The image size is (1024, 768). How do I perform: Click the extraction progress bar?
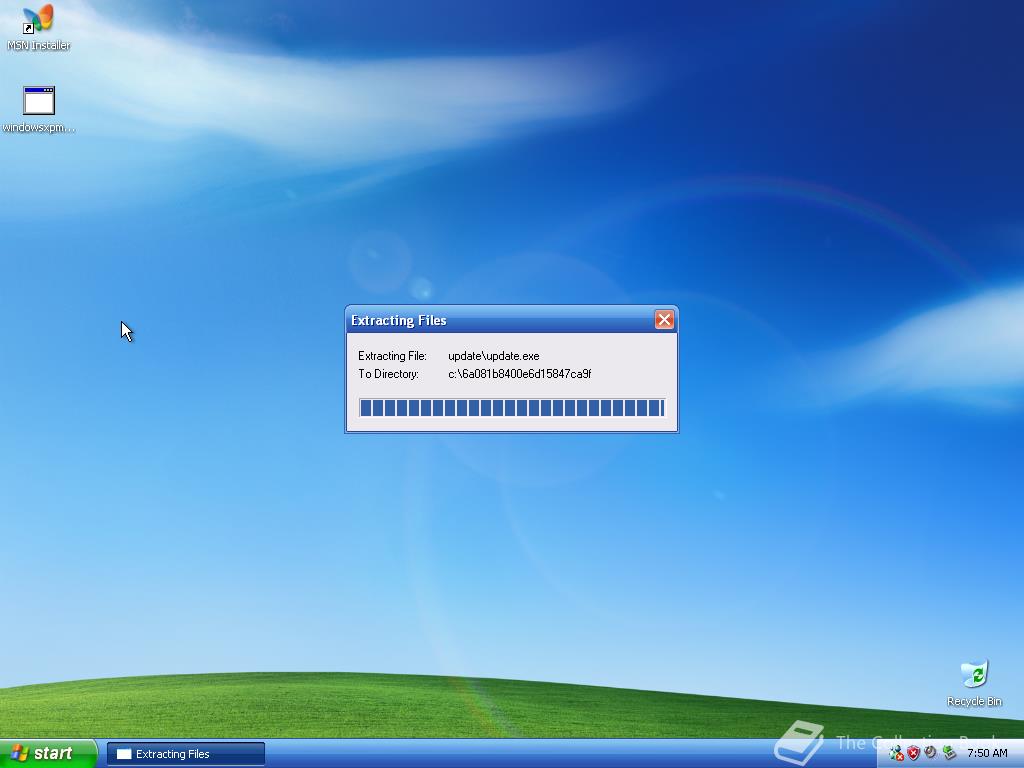(x=512, y=408)
